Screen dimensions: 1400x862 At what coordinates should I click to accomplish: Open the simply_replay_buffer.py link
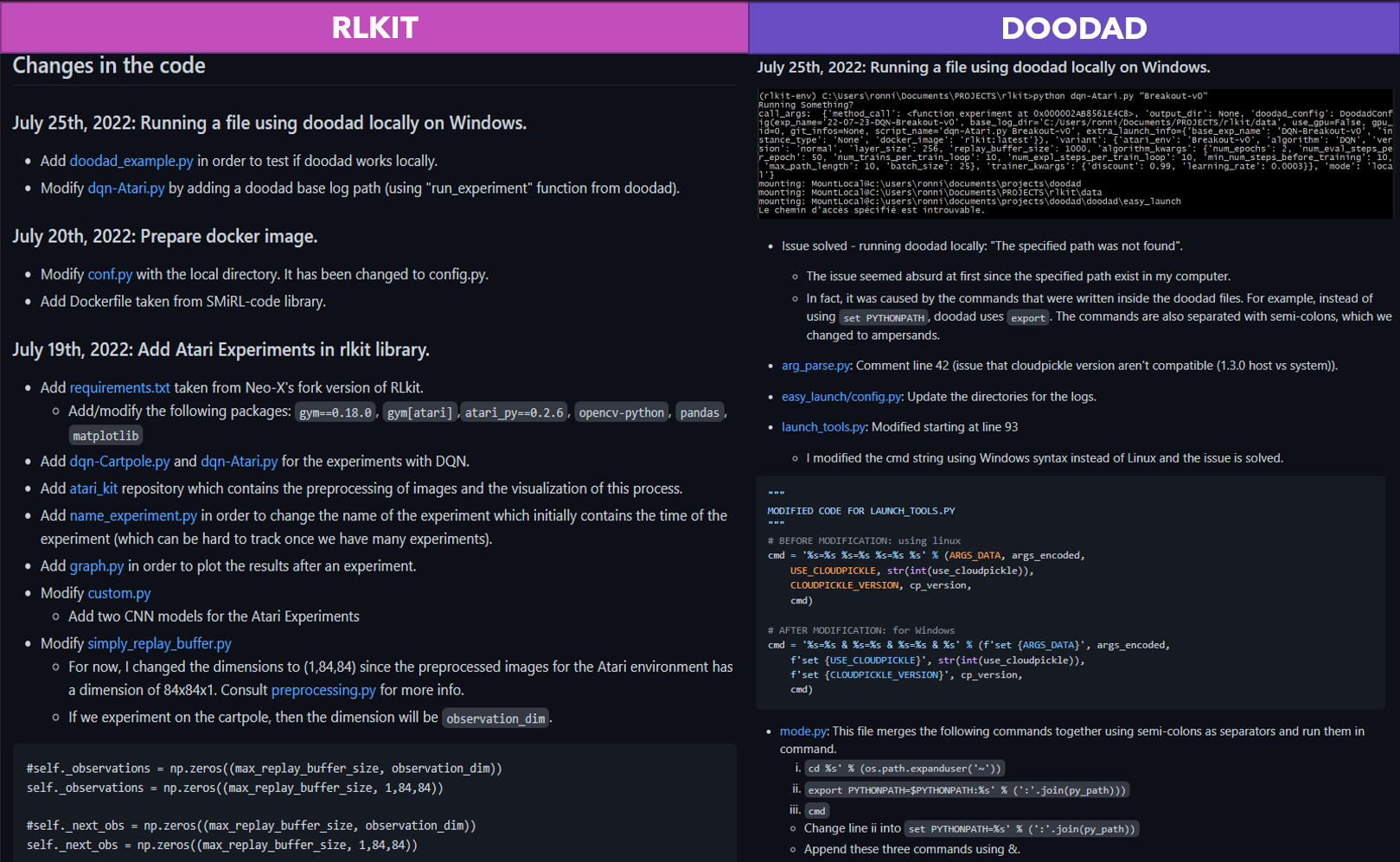coord(159,643)
